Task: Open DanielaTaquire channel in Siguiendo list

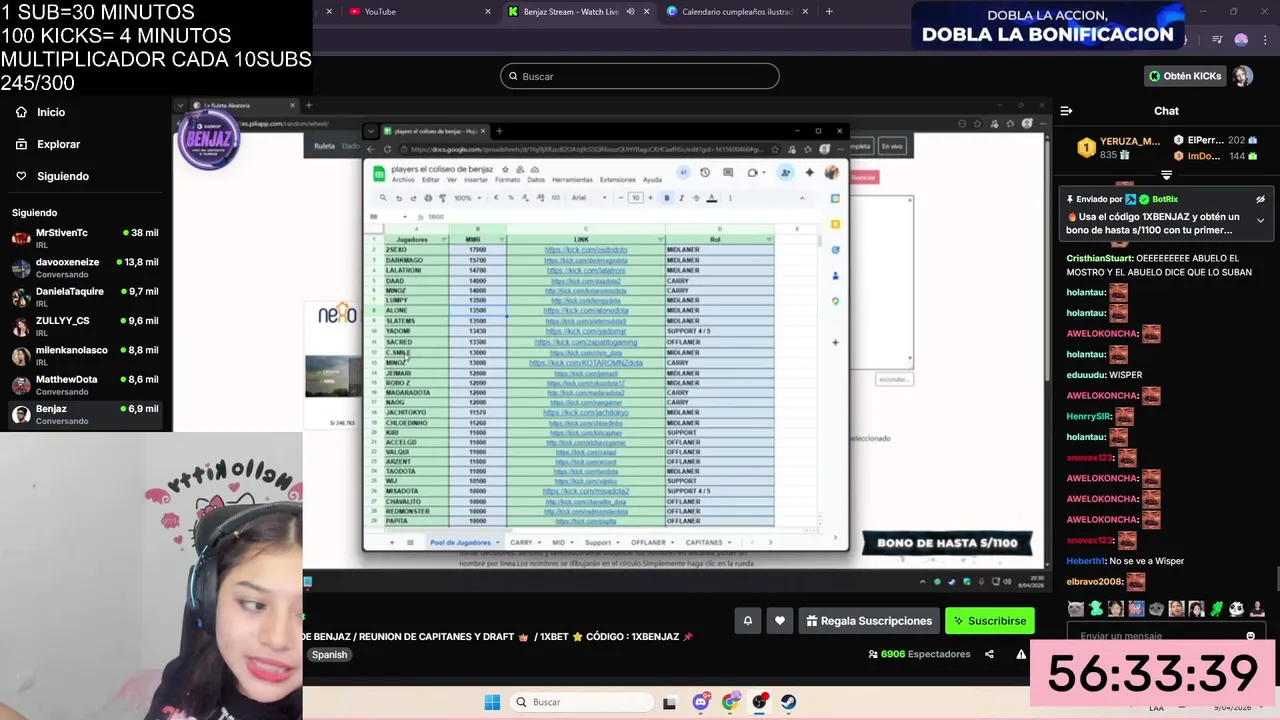Action: [86, 297]
